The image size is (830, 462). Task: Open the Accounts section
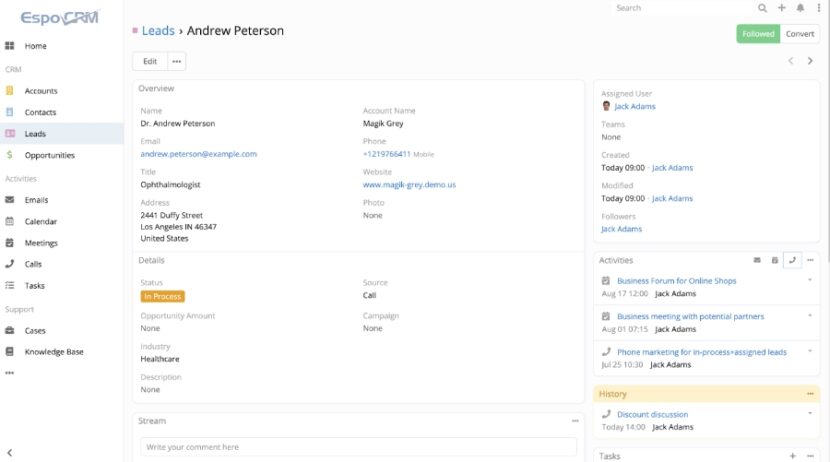(41, 91)
